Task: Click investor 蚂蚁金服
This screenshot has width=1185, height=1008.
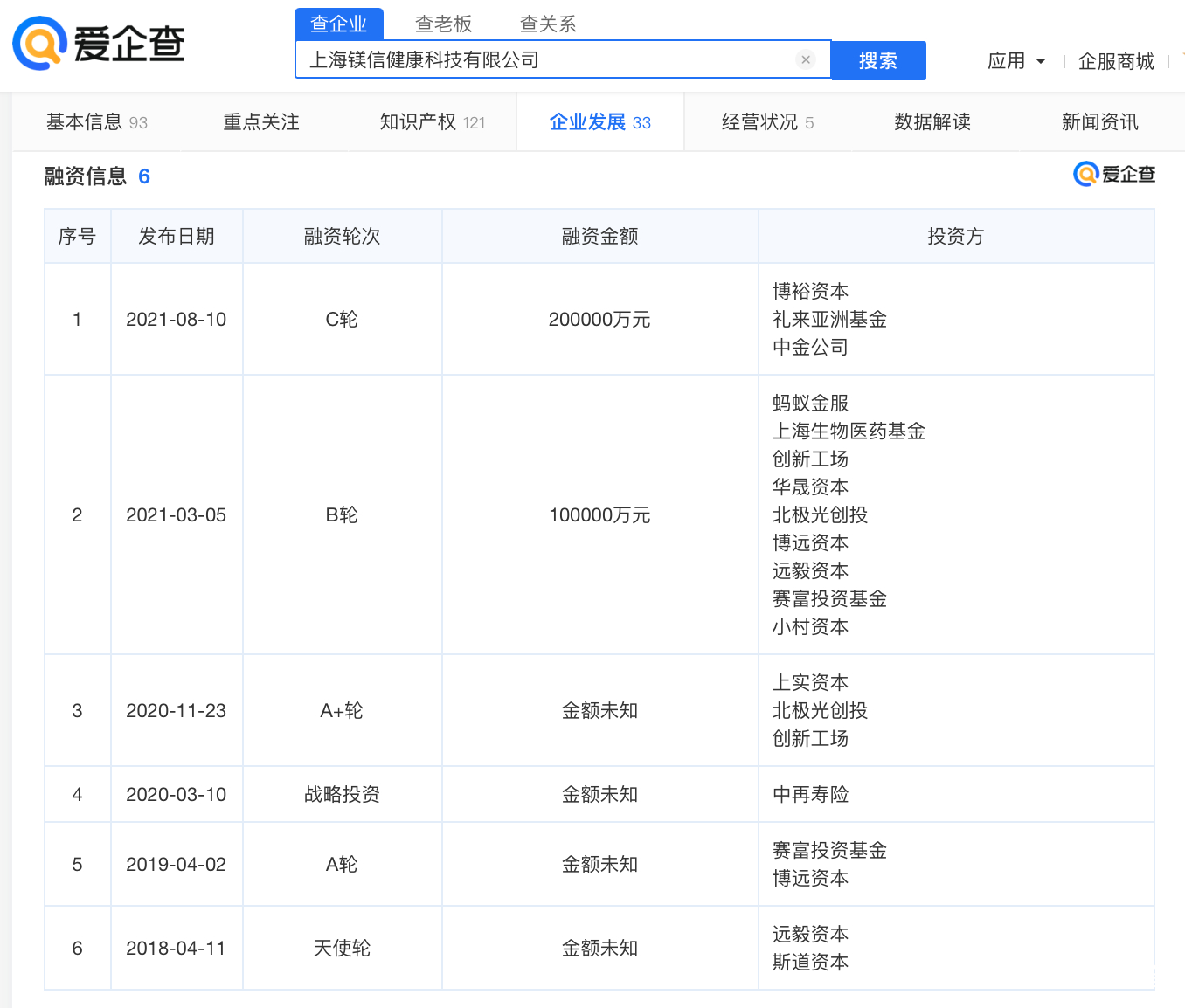Action: [x=810, y=404]
